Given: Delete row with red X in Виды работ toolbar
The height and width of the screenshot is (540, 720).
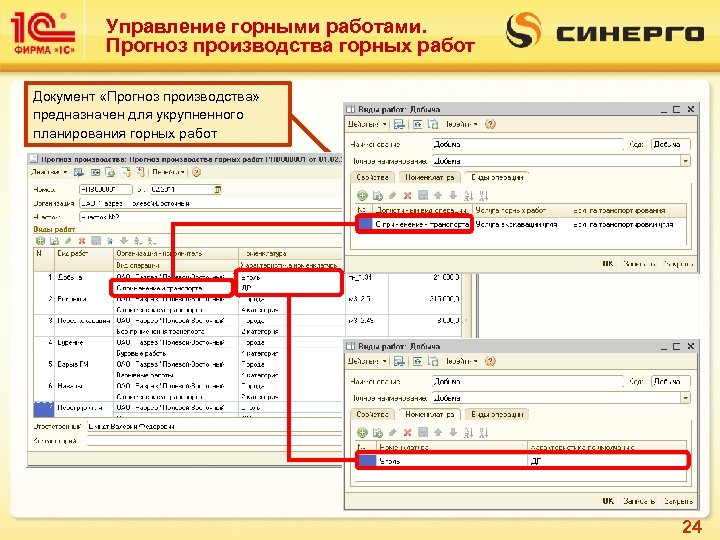Looking at the screenshot, I should [x=82, y=241].
